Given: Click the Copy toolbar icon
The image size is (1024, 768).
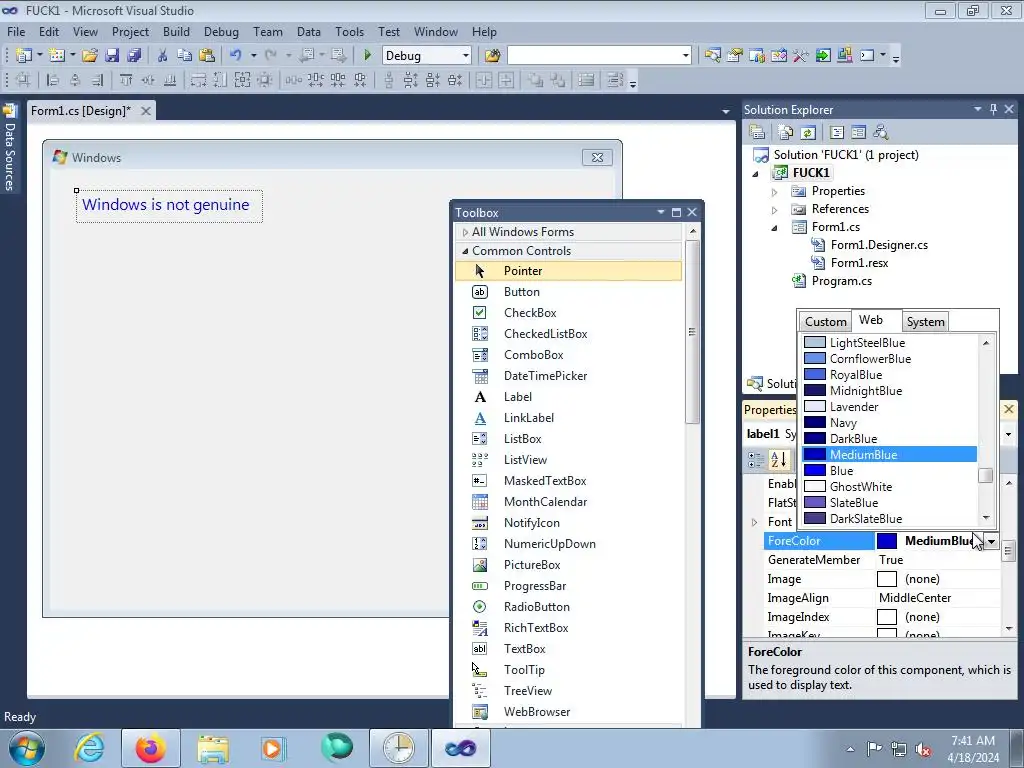Looking at the screenshot, I should pos(184,56).
